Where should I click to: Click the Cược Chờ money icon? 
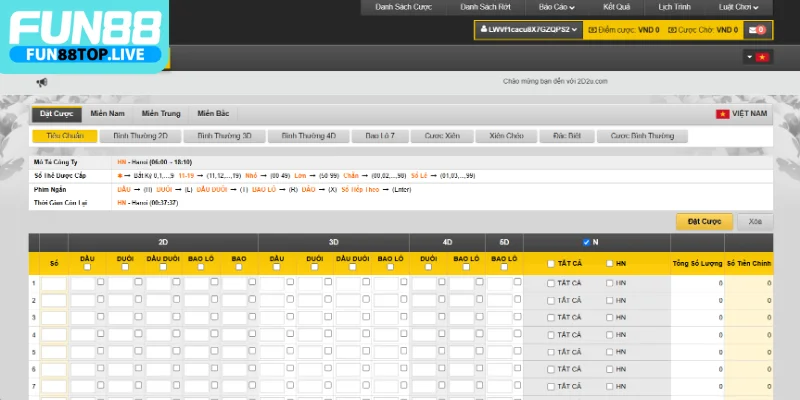tap(672, 30)
